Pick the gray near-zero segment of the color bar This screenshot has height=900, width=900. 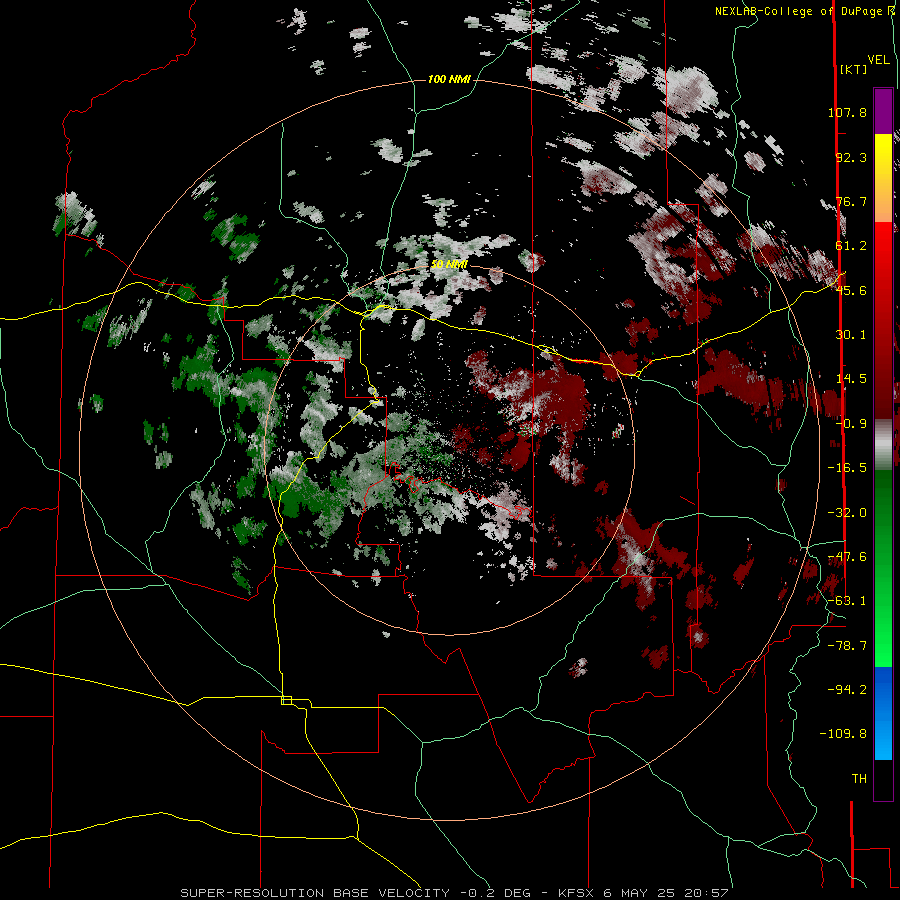point(883,442)
